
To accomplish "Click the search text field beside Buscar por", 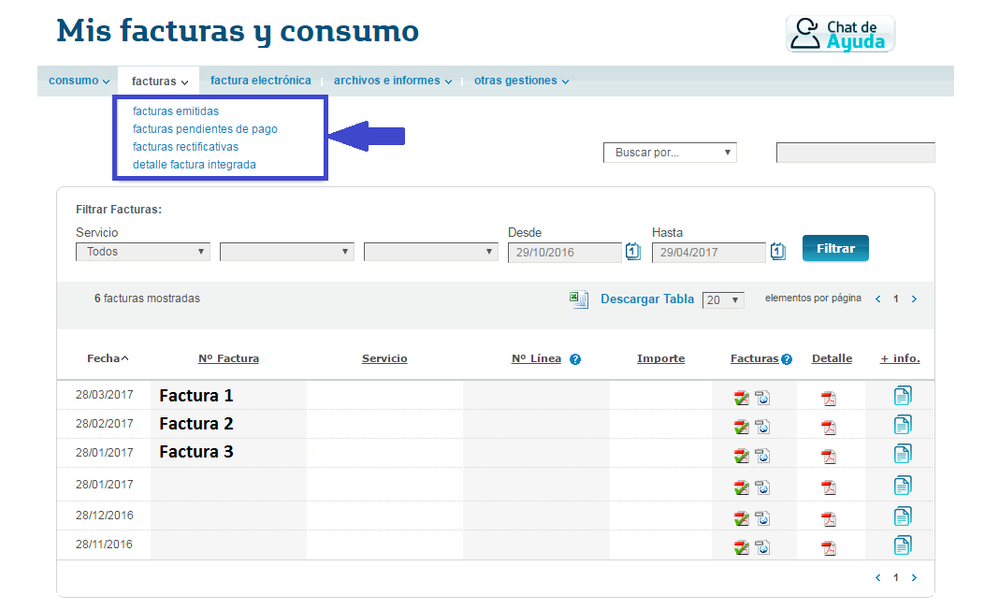I will (855, 153).
